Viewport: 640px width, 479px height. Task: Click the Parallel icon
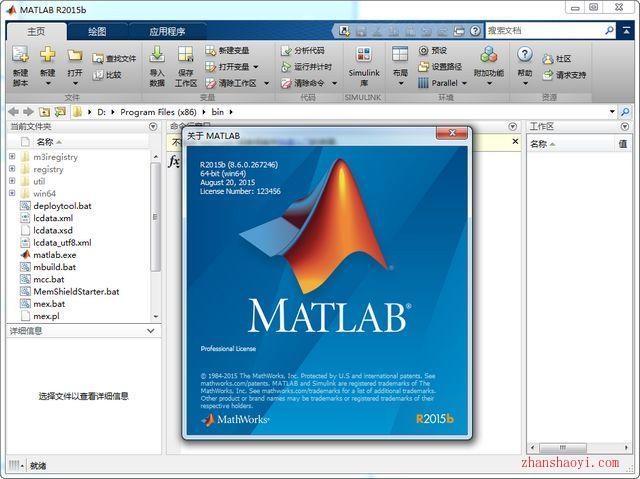[x=423, y=83]
